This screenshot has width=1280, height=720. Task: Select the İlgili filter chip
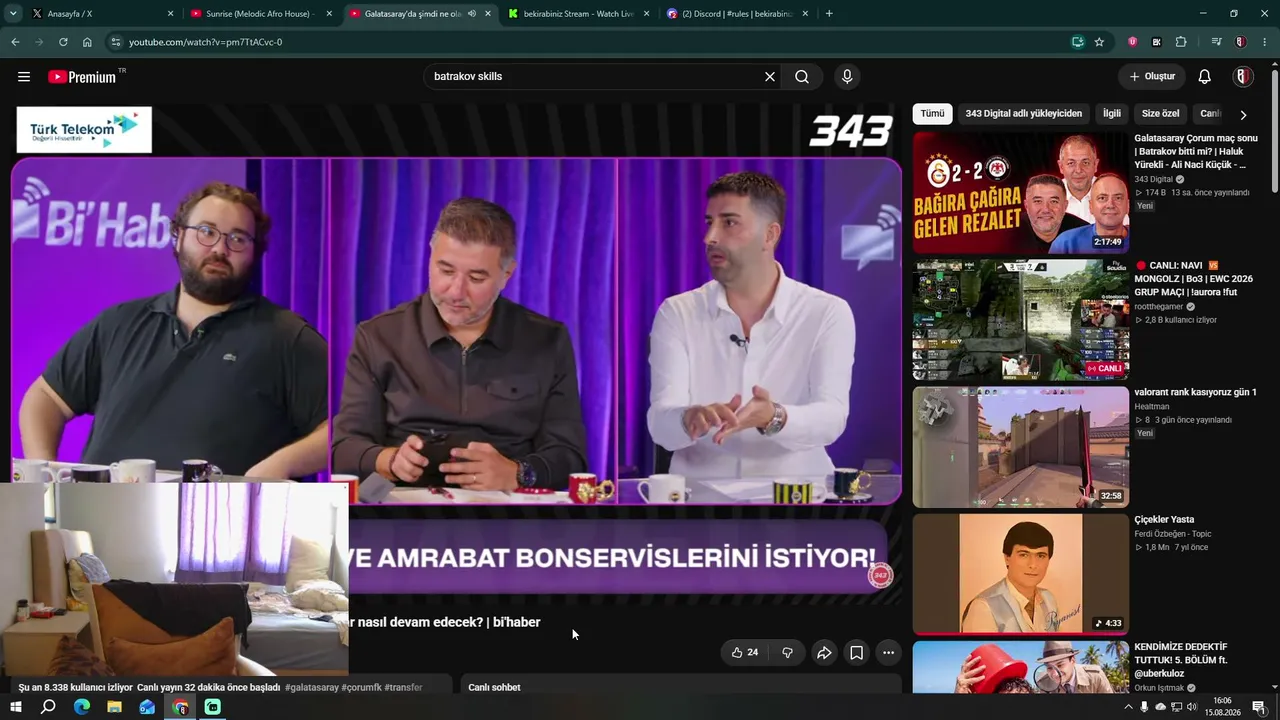coord(1112,114)
